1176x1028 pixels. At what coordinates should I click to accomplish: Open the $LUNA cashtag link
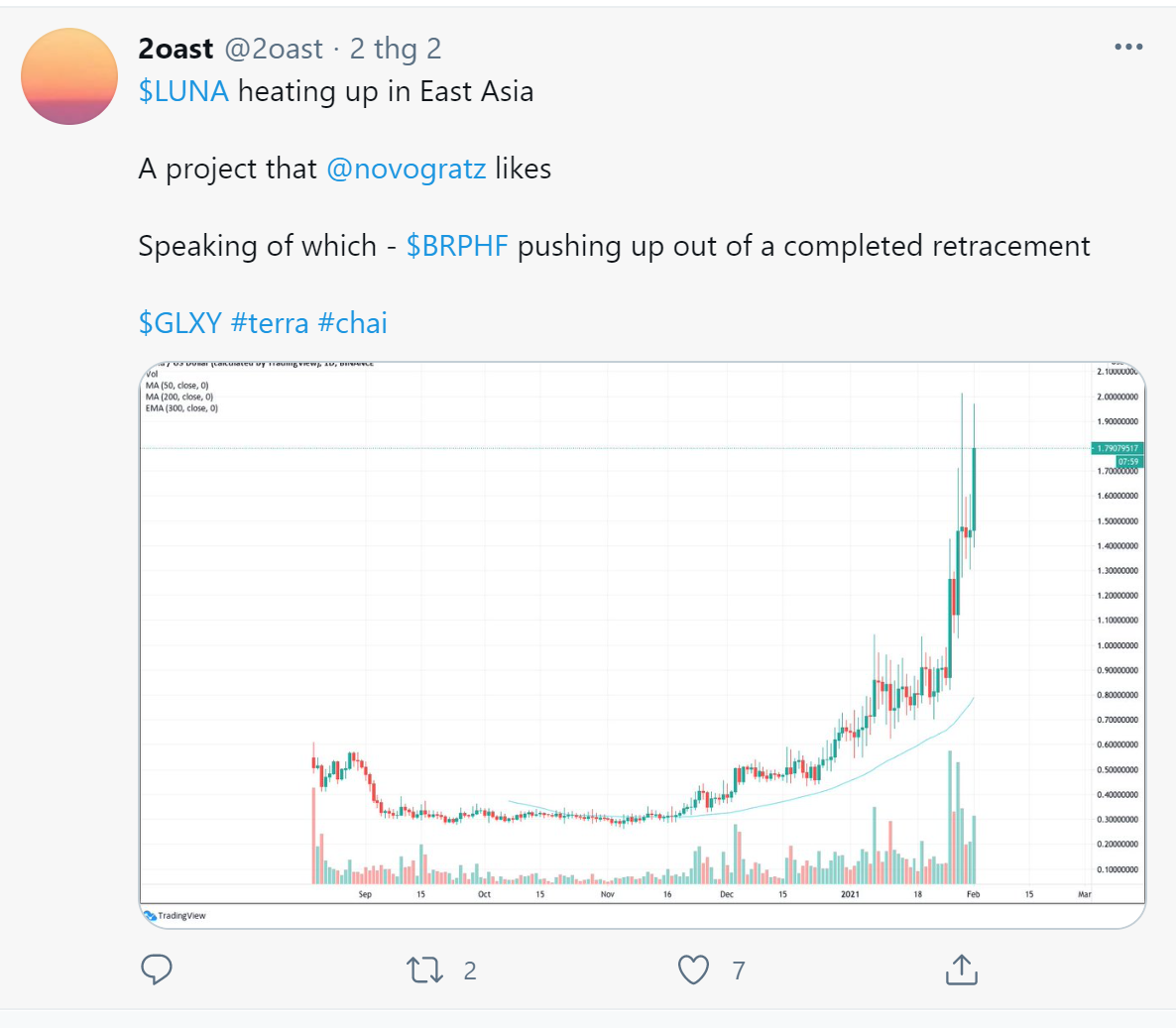pyautogui.click(x=183, y=91)
